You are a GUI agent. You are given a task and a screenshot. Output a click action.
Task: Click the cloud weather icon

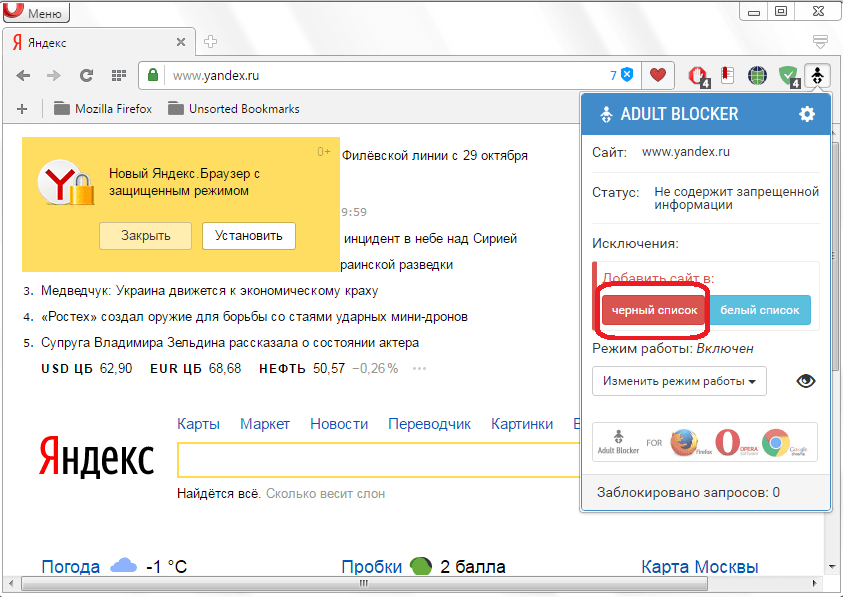[123, 566]
